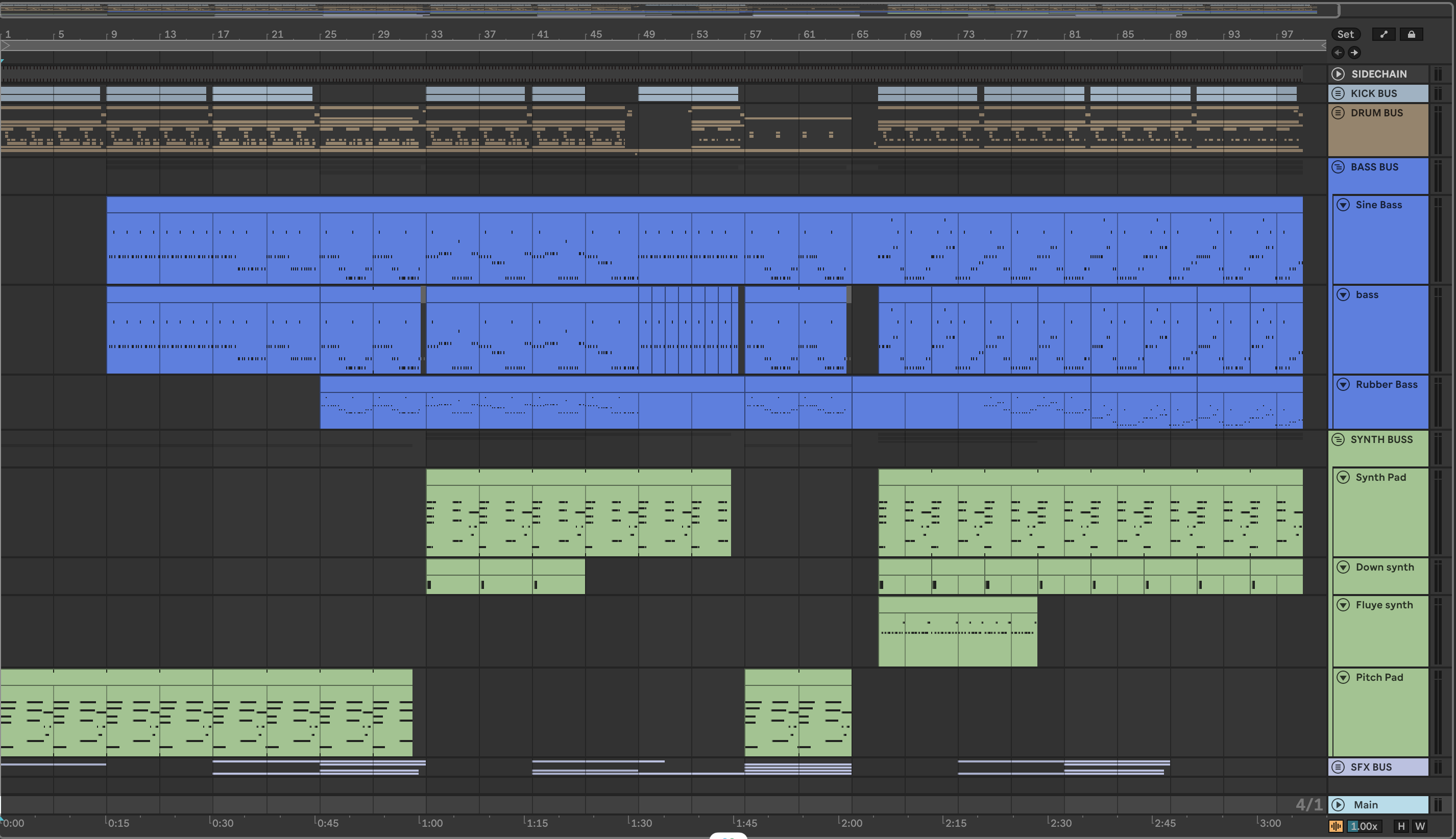Click the SIDECHAIN track play icon

click(1338, 74)
